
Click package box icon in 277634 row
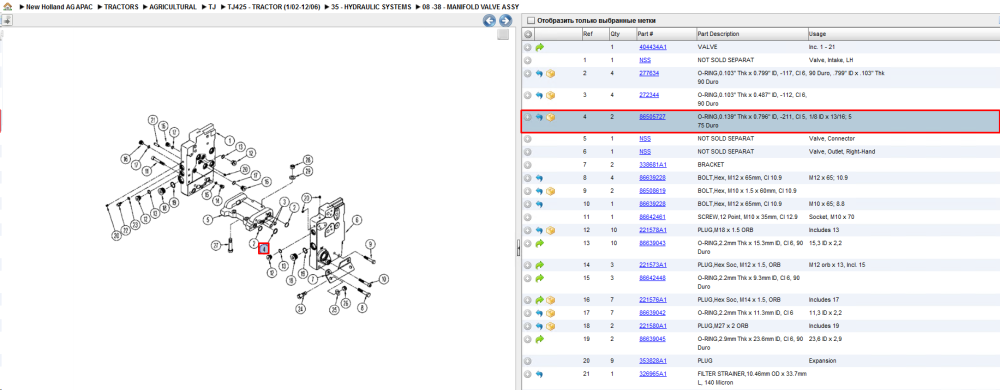[551, 73]
